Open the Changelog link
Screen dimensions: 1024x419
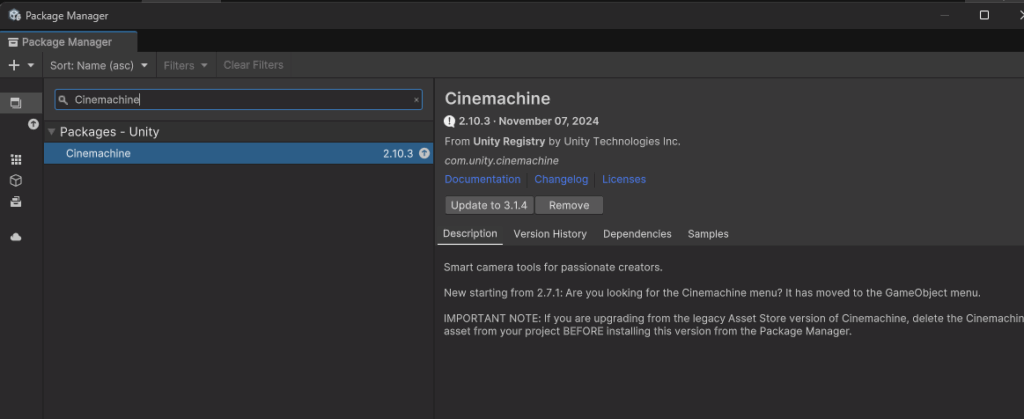point(561,179)
